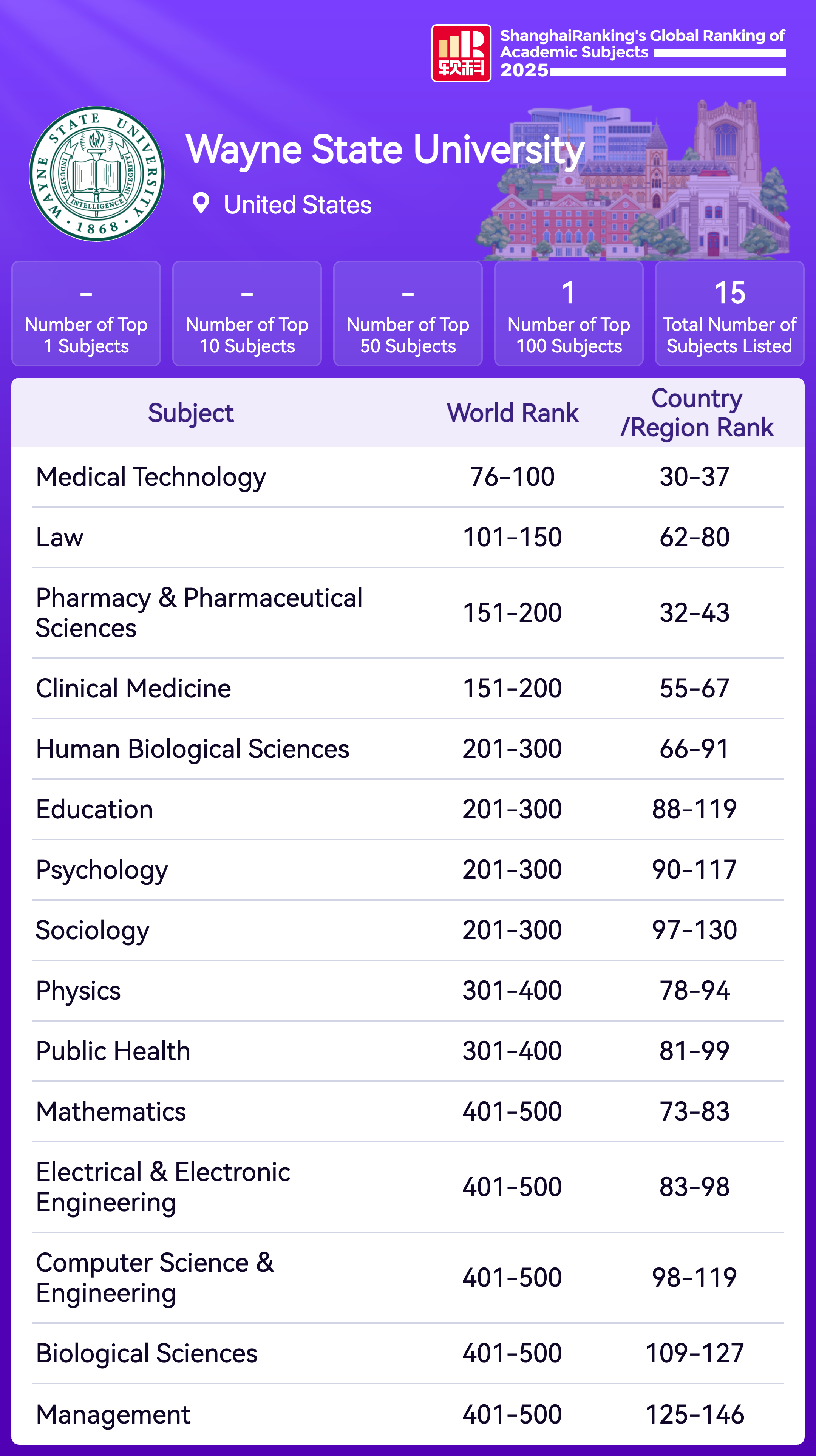This screenshot has height=1456, width=816.
Task: Open the Law subject entry
Action: click(x=59, y=538)
